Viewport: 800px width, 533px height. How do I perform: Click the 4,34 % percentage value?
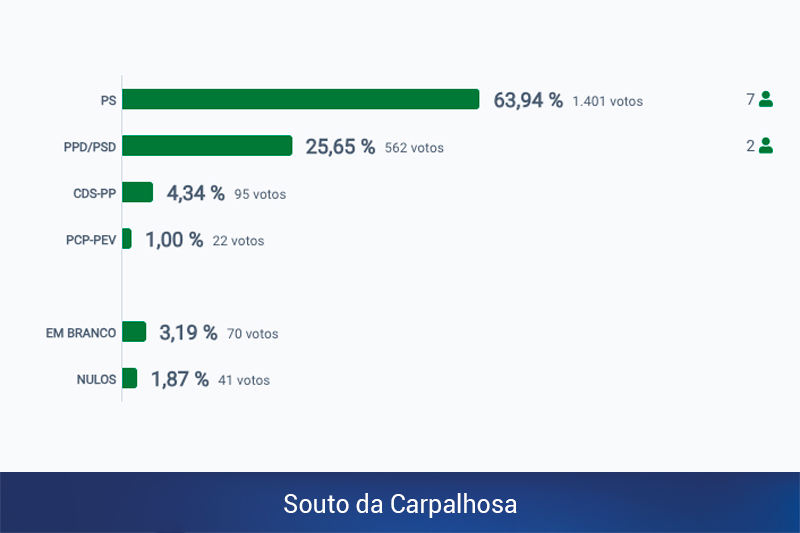click(x=195, y=193)
